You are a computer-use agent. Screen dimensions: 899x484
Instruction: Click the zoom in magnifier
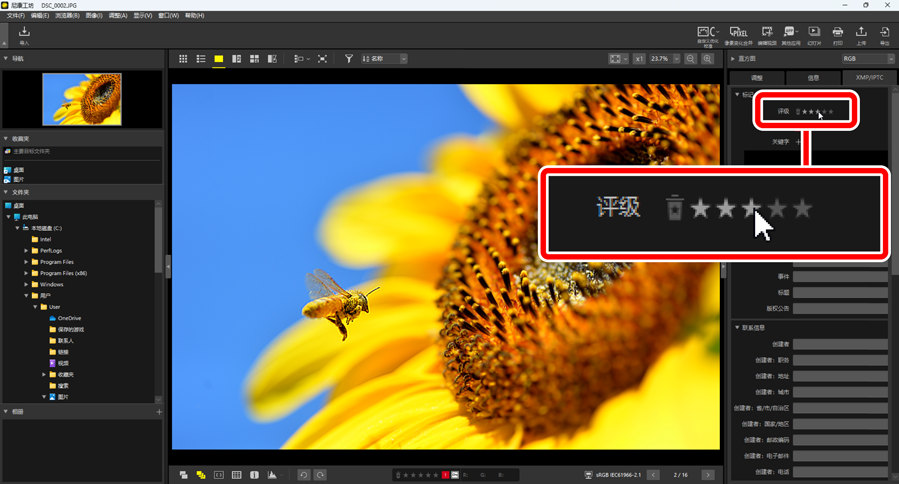click(707, 59)
